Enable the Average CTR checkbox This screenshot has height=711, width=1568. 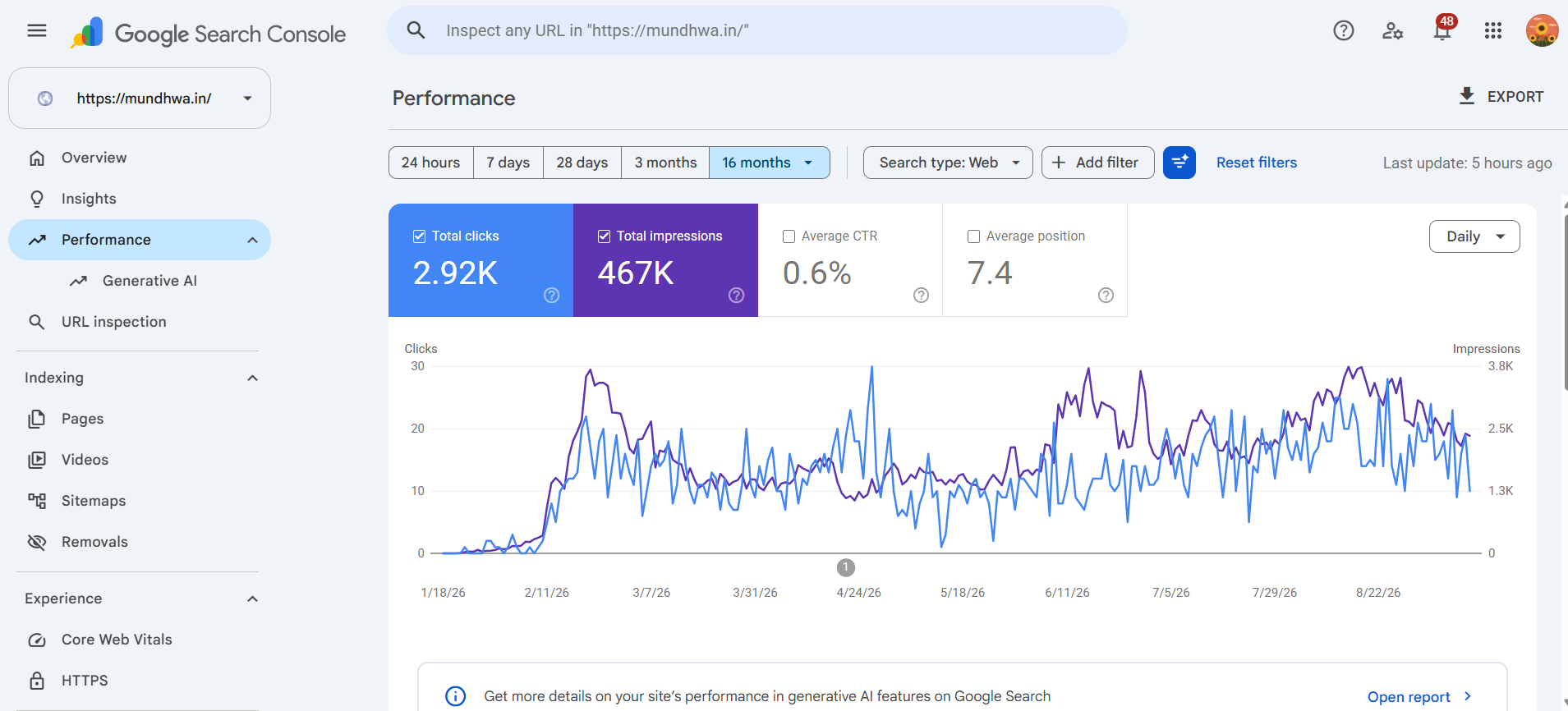(789, 236)
